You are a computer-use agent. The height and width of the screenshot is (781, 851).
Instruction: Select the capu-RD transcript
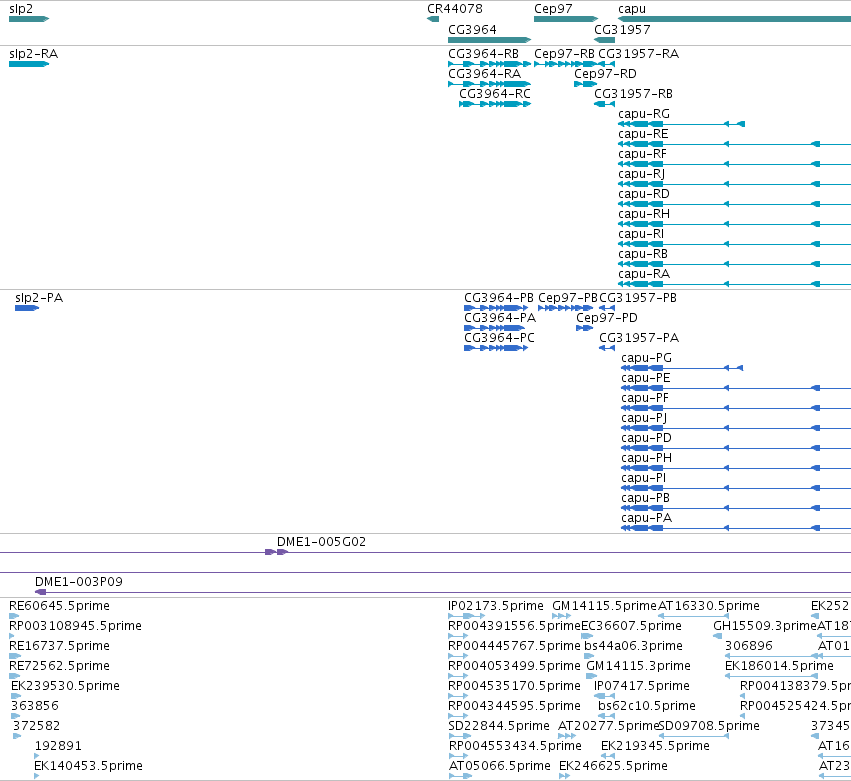click(734, 205)
